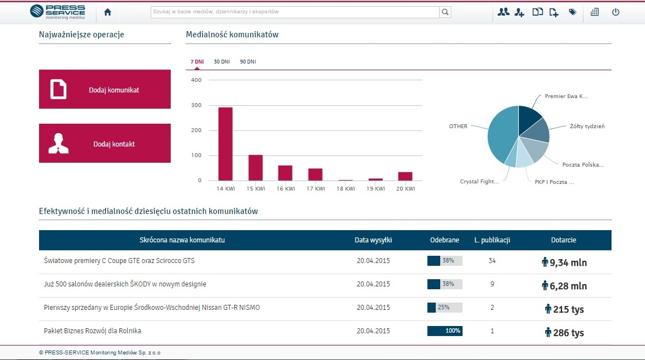Click the Dotarcie column header
Viewport: 645px width, 360px height.
tap(563, 240)
